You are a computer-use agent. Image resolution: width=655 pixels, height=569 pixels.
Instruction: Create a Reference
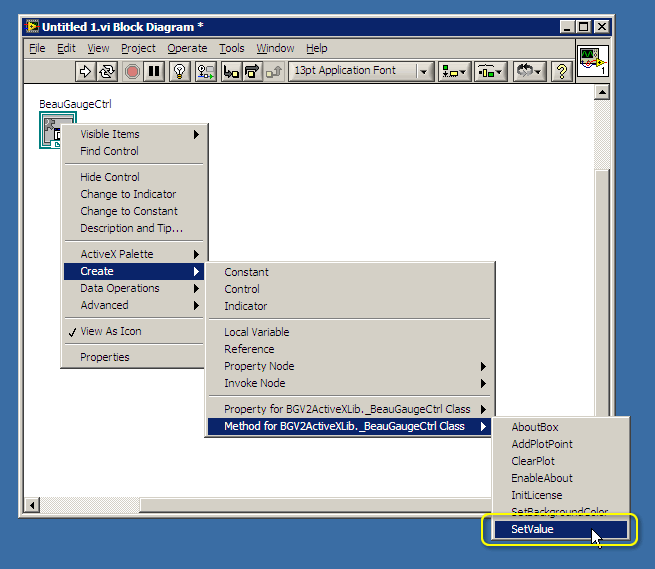click(x=349, y=349)
